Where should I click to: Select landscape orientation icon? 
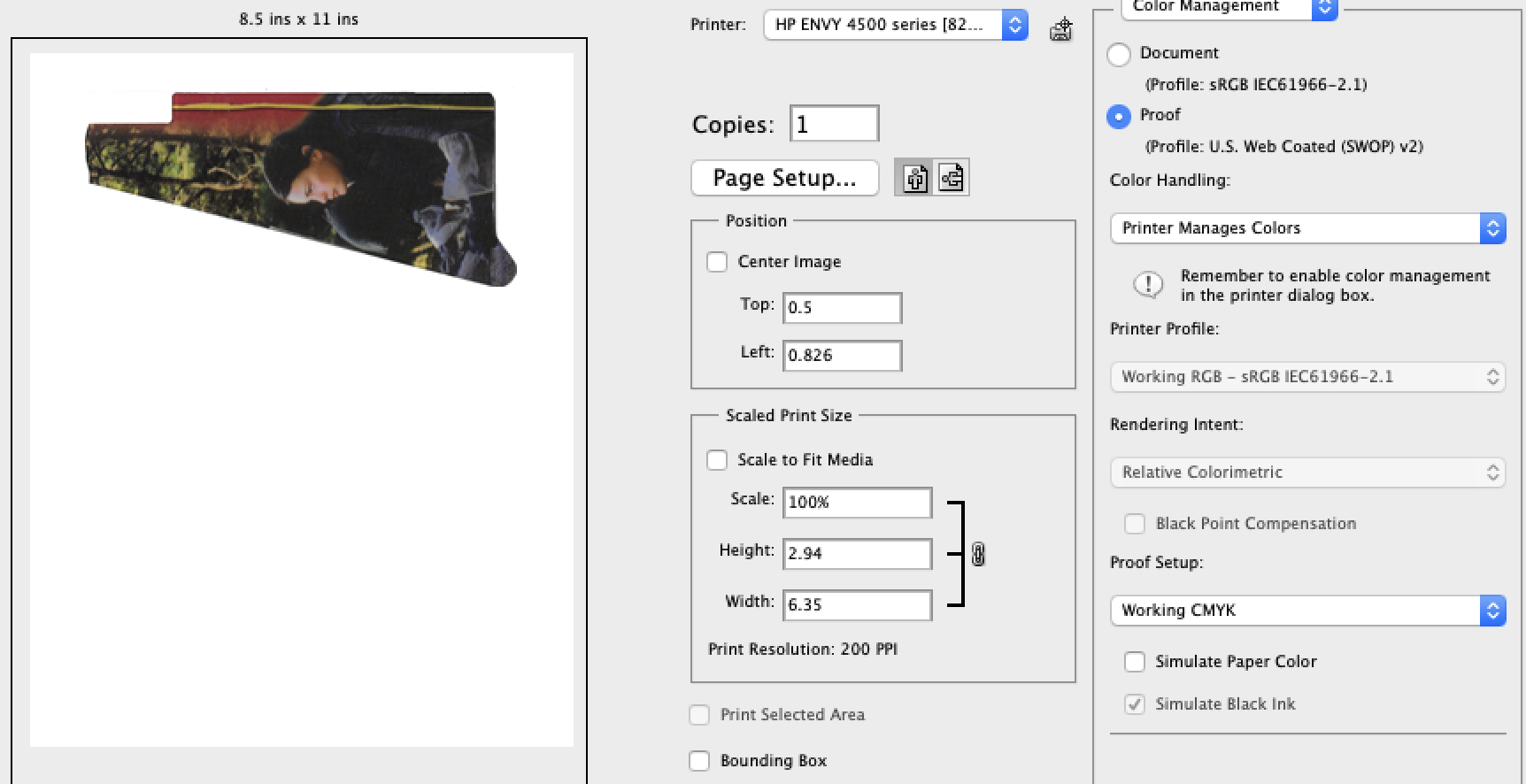pos(952,179)
